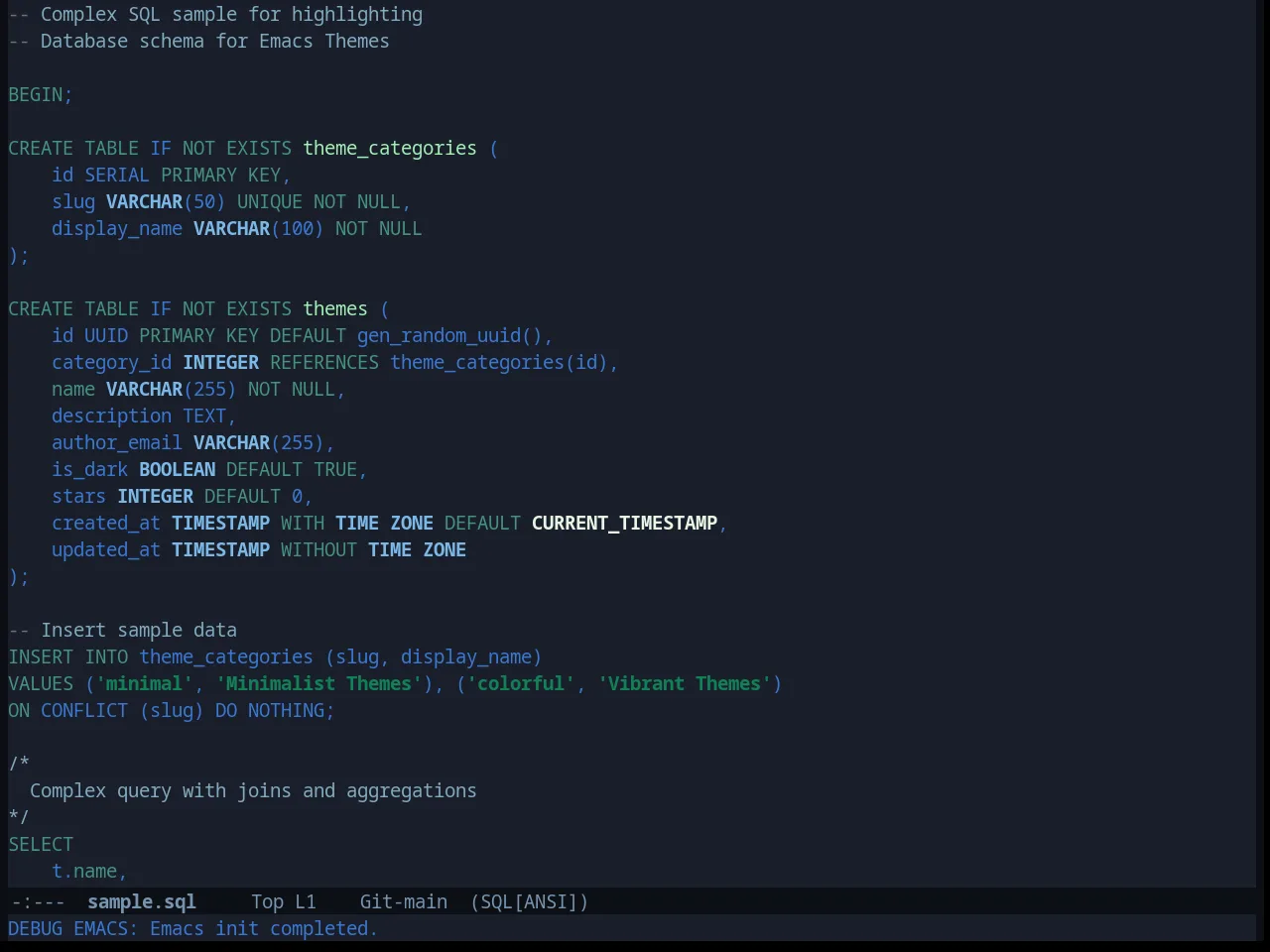This screenshot has height=952, width=1270.
Task: Click the ON CONFLICT clause
Action: (68, 710)
